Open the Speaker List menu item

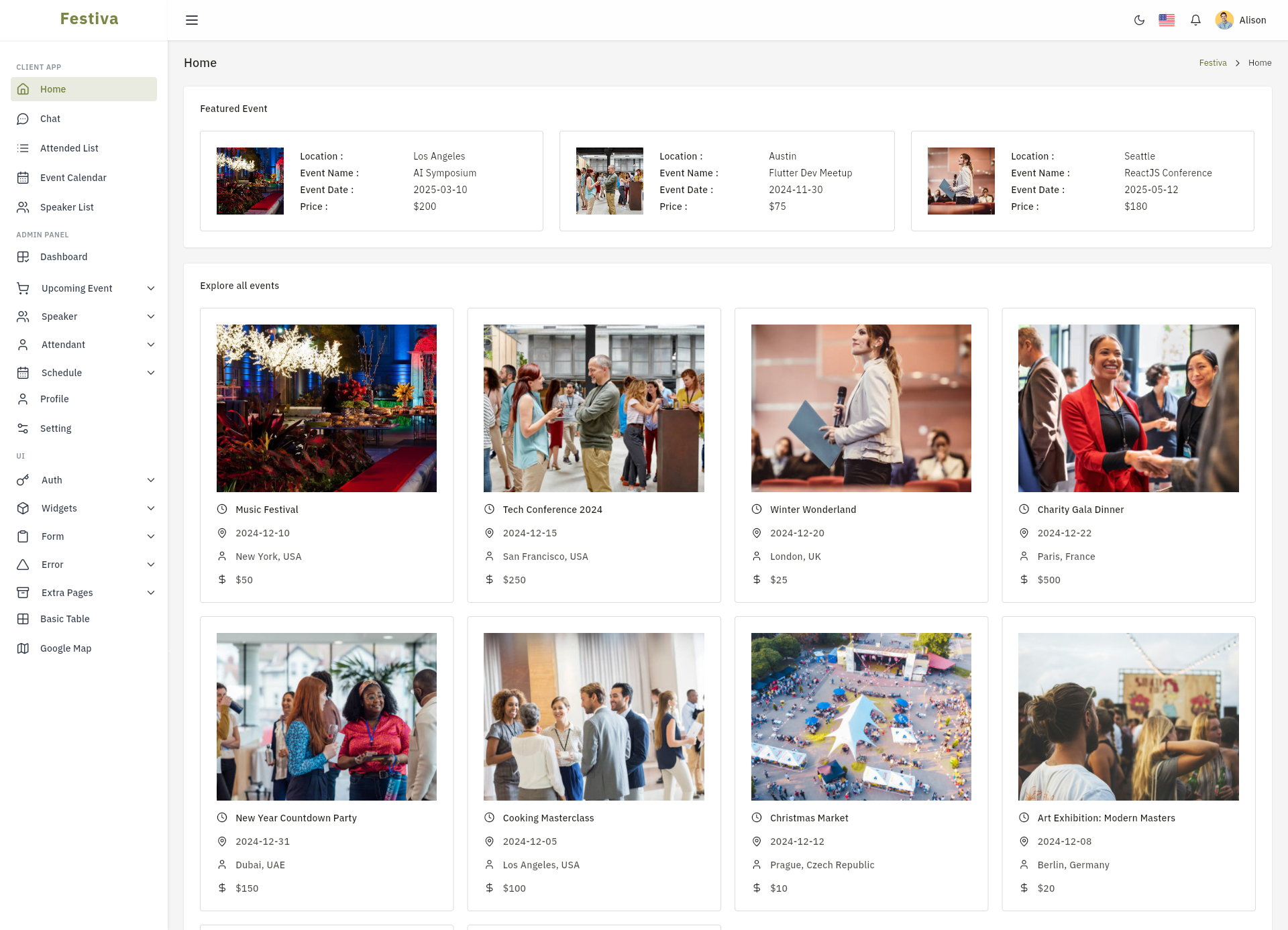click(x=84, y=207)
